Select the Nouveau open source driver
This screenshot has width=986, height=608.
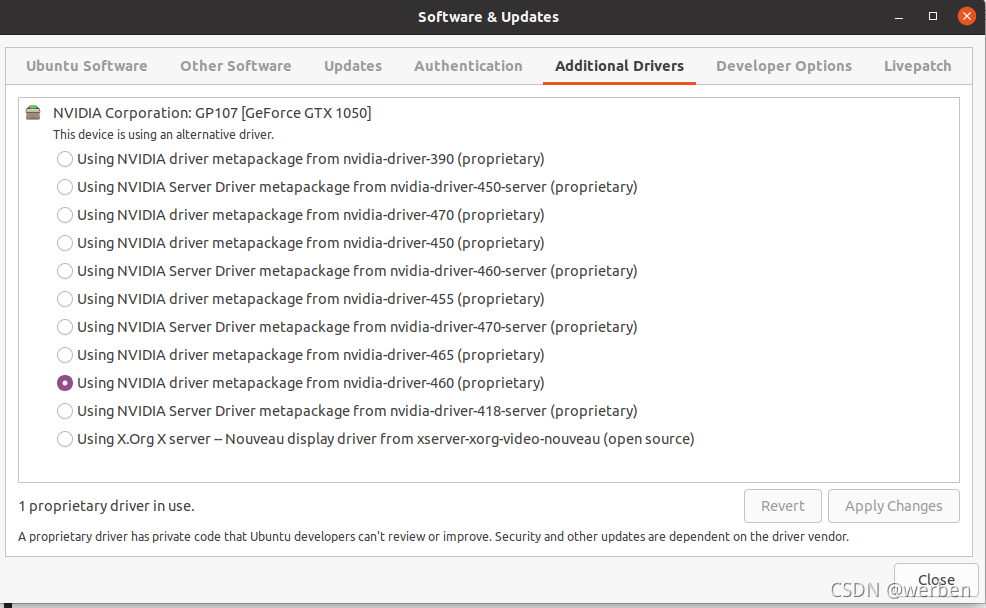(x=65, y=439)
